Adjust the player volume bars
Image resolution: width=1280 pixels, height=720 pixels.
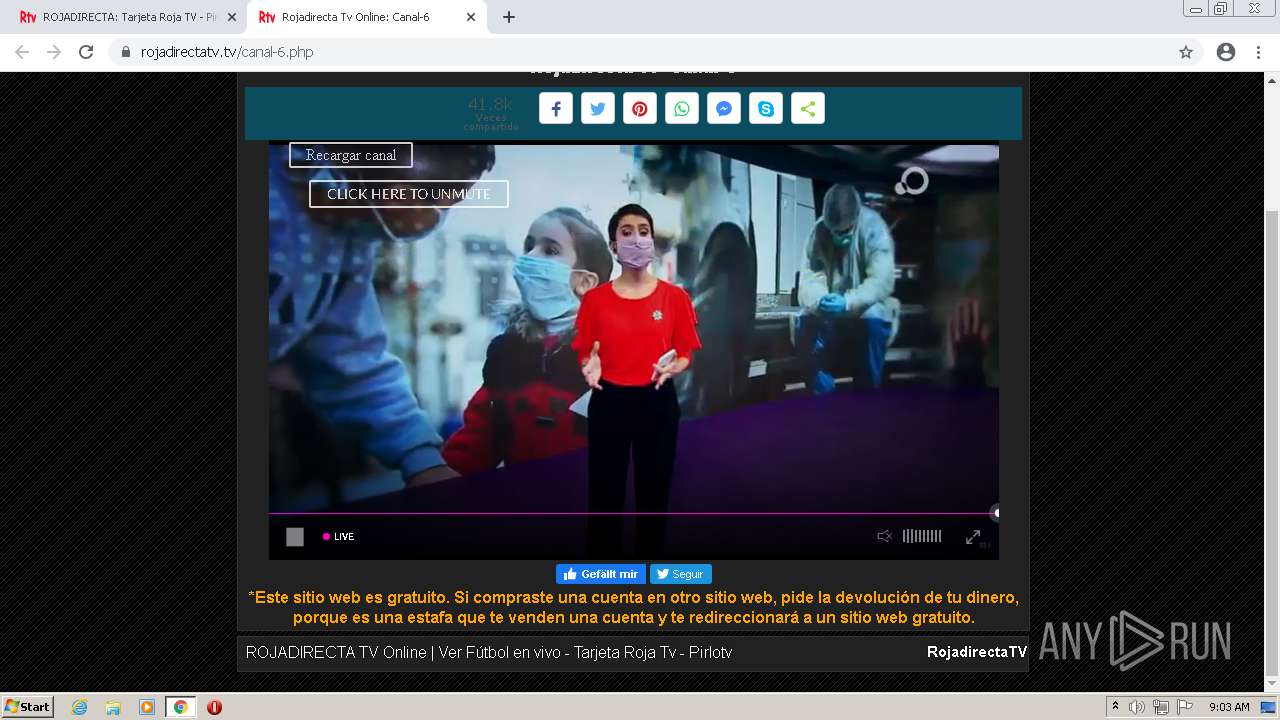(x=922, y=536)
